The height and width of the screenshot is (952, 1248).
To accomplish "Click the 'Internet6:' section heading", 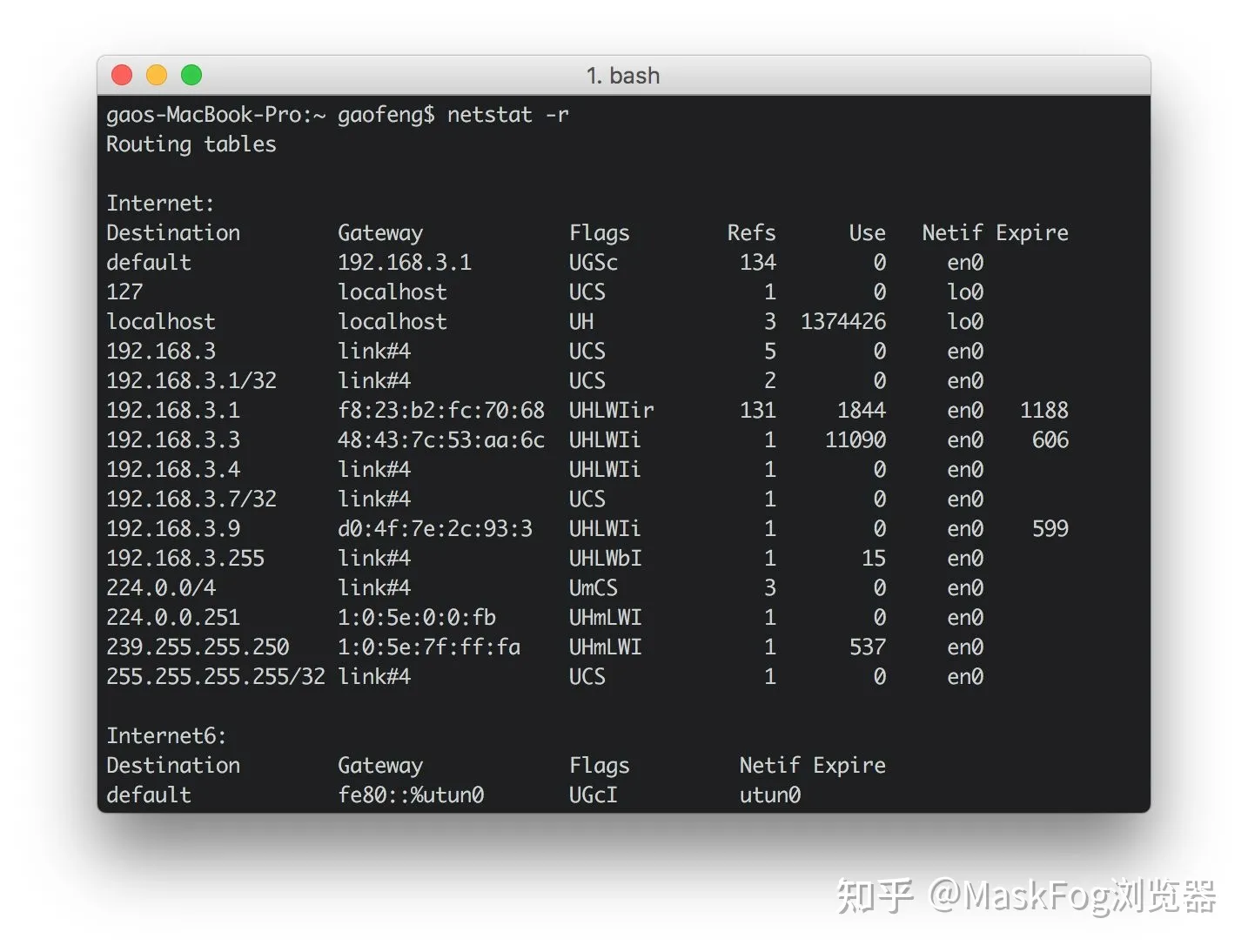I will 166,736.
